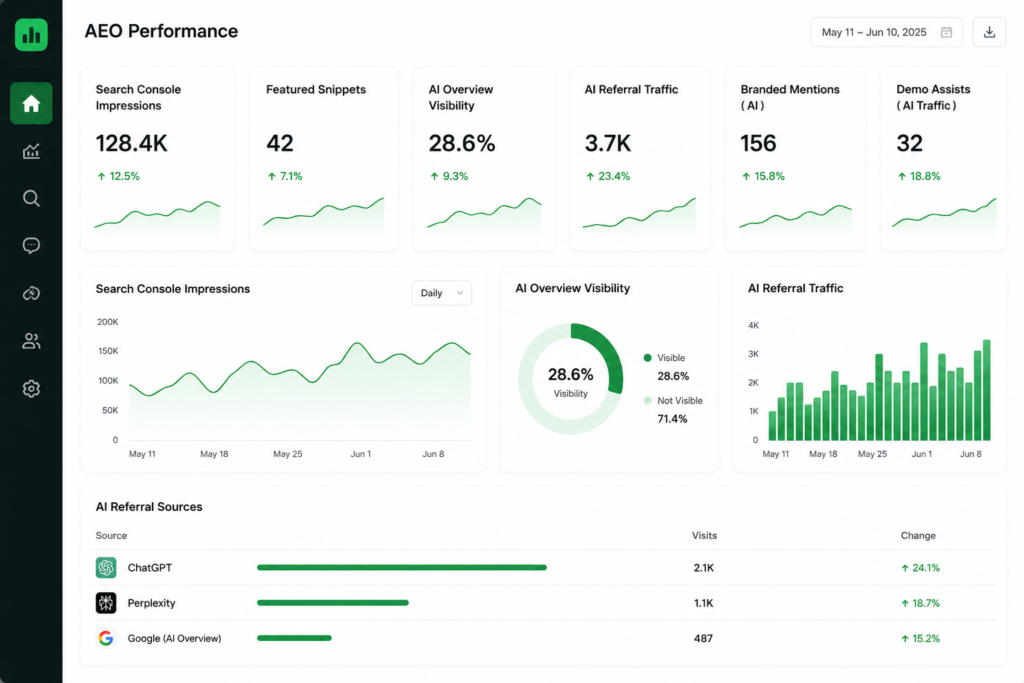Click the 9.3% increase on AI Overview card
Viewport: 1024px width, 683px height.
449,176
